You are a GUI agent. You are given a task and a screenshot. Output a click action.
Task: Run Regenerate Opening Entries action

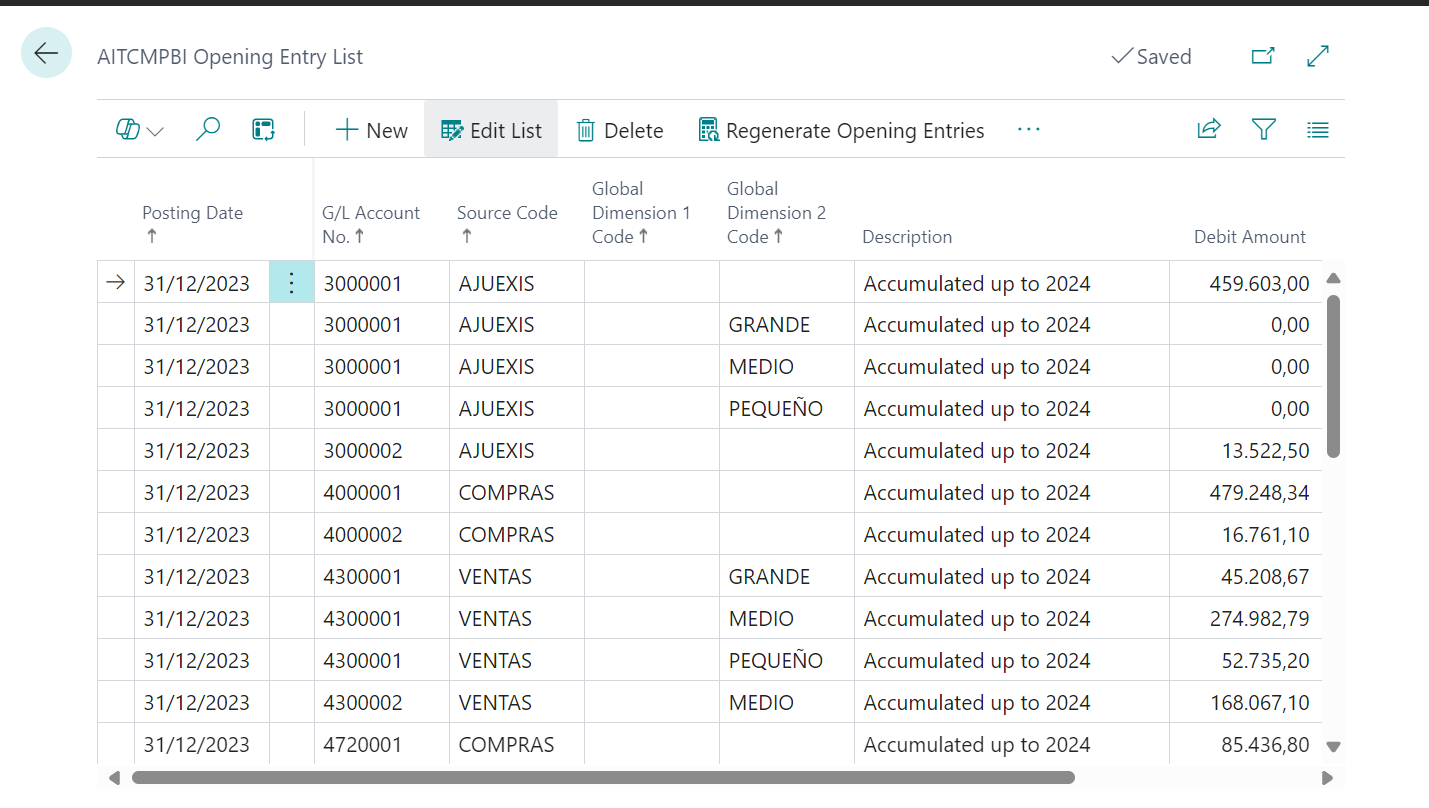click(x=841, y=130)
